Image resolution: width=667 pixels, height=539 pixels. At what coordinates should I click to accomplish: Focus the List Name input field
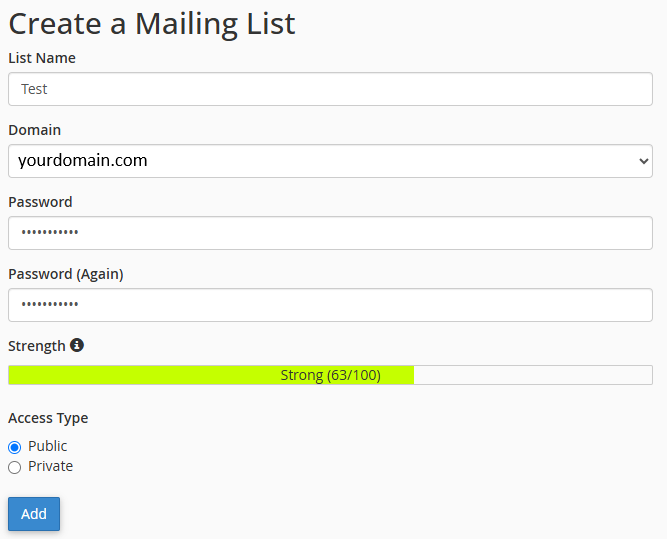tap(330, 89)
